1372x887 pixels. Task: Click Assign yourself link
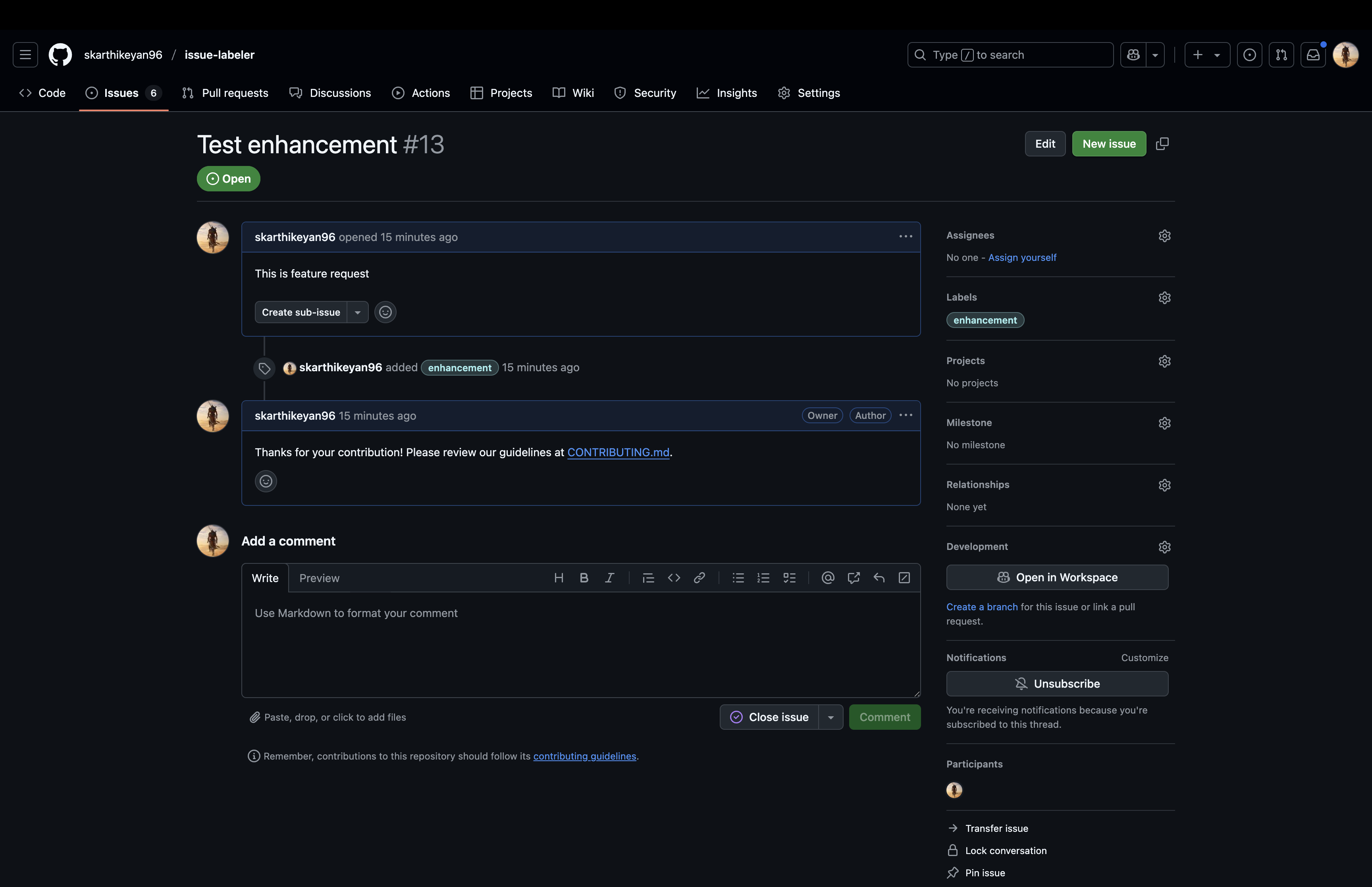click(1022, 257)
